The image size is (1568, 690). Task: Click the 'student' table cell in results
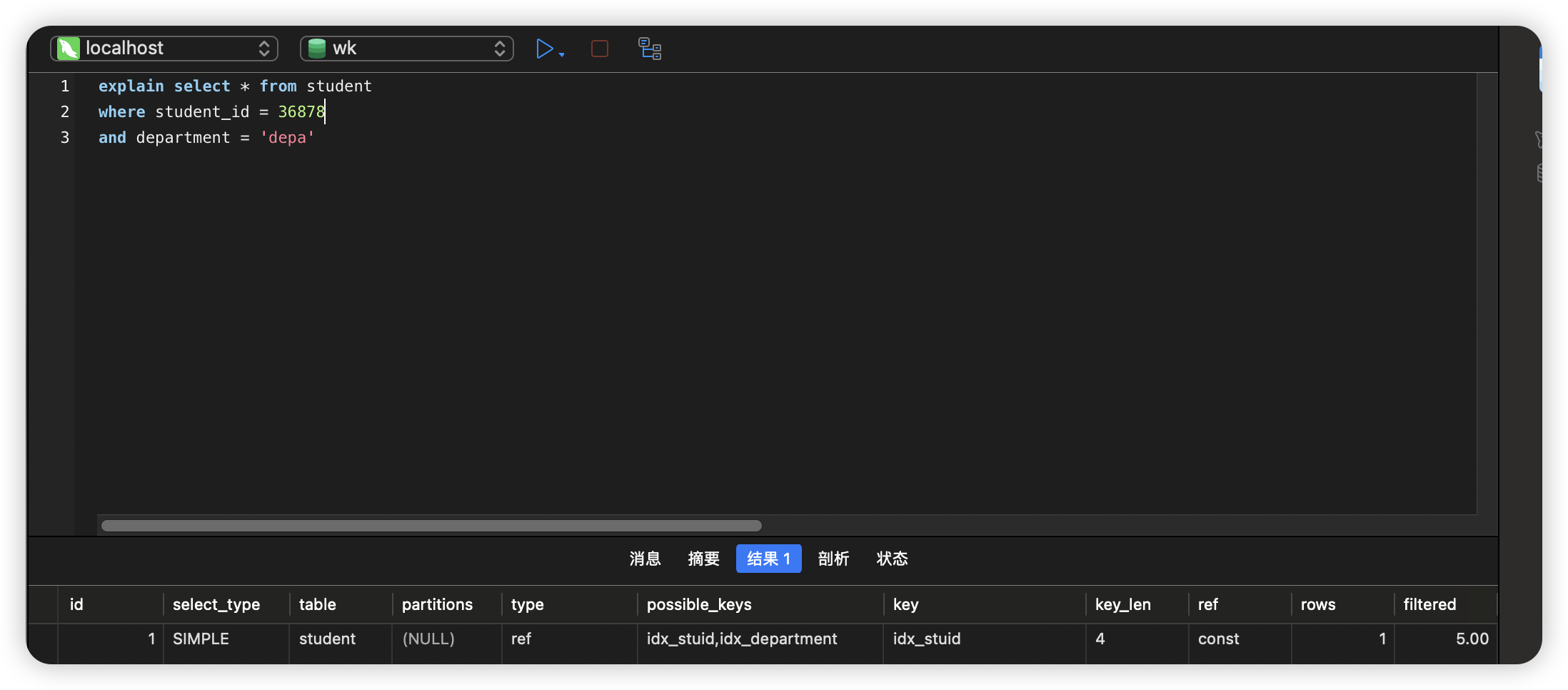pos(341,639)
